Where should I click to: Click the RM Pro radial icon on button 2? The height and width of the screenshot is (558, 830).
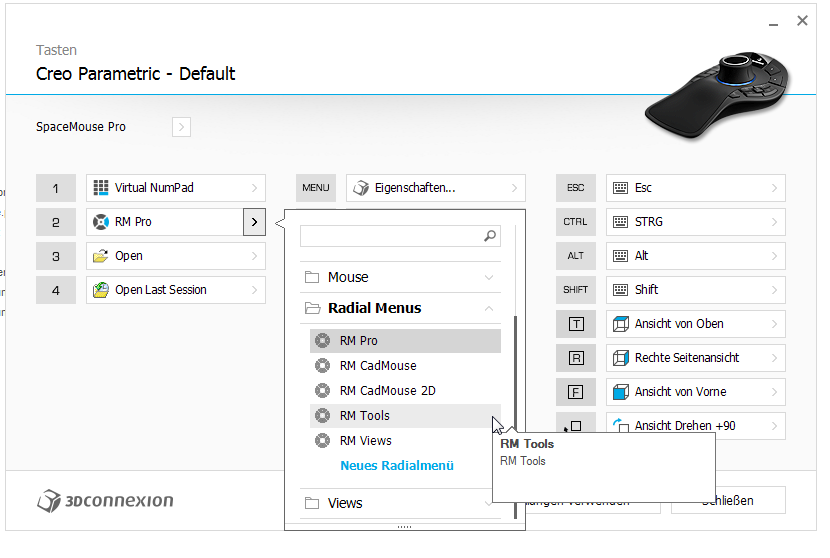[x=101, y=222]
